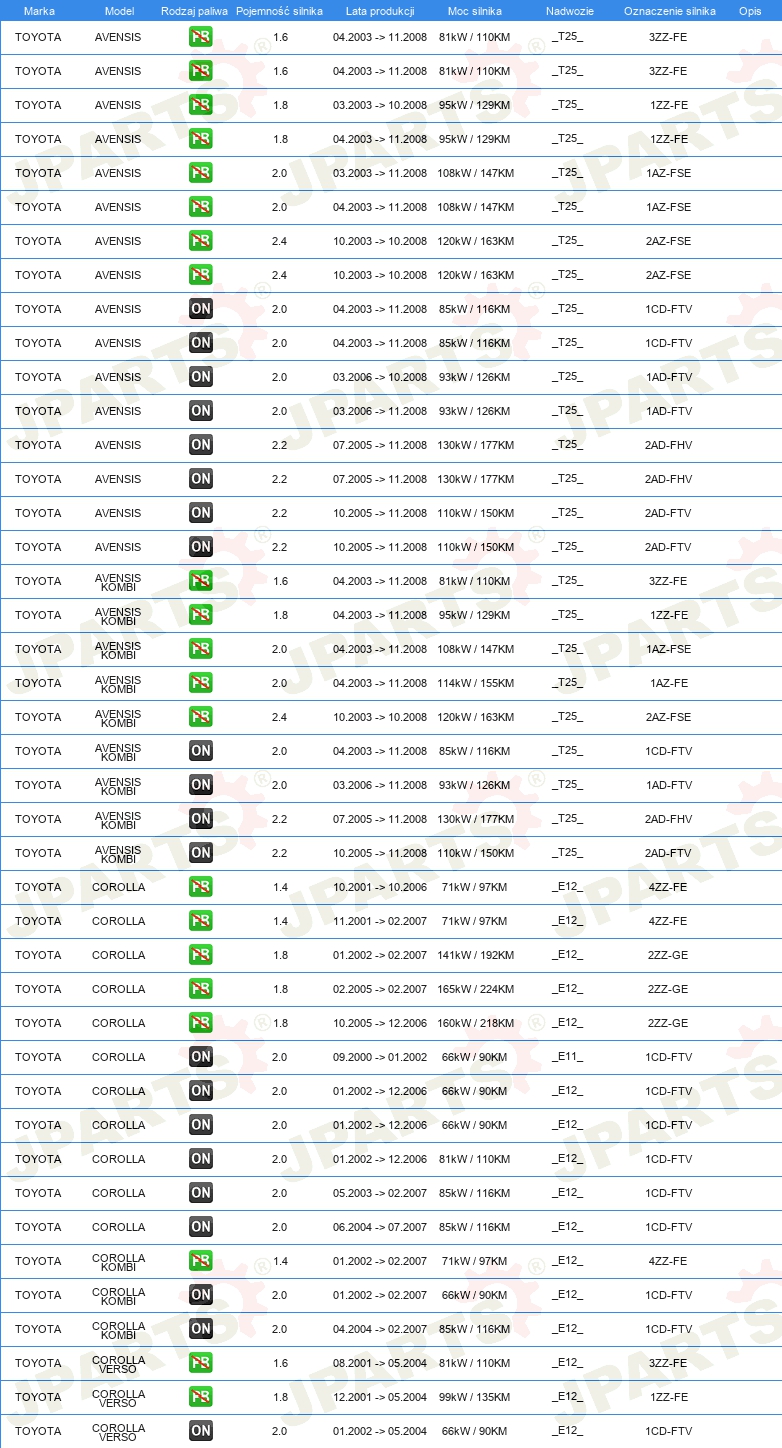Viewport: 782px width, 1448px height.
Task: Click petrol icon in Corolla Verso 1.8 row
Action: point(201,1397)
